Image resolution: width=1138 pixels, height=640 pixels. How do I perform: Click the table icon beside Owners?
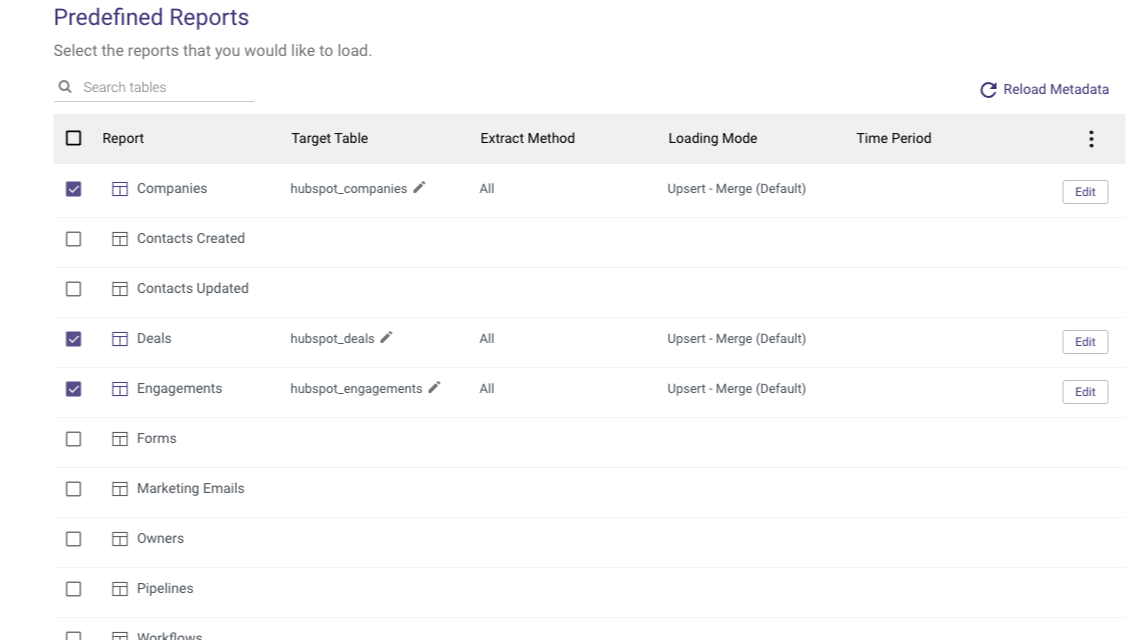pos(120,538)
